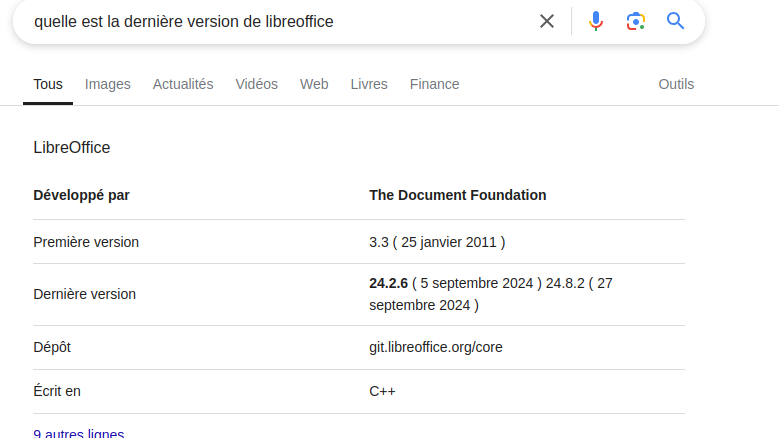Clear the search query with the X icon
This screenshot has height=438, width=779.
point(547,21)
